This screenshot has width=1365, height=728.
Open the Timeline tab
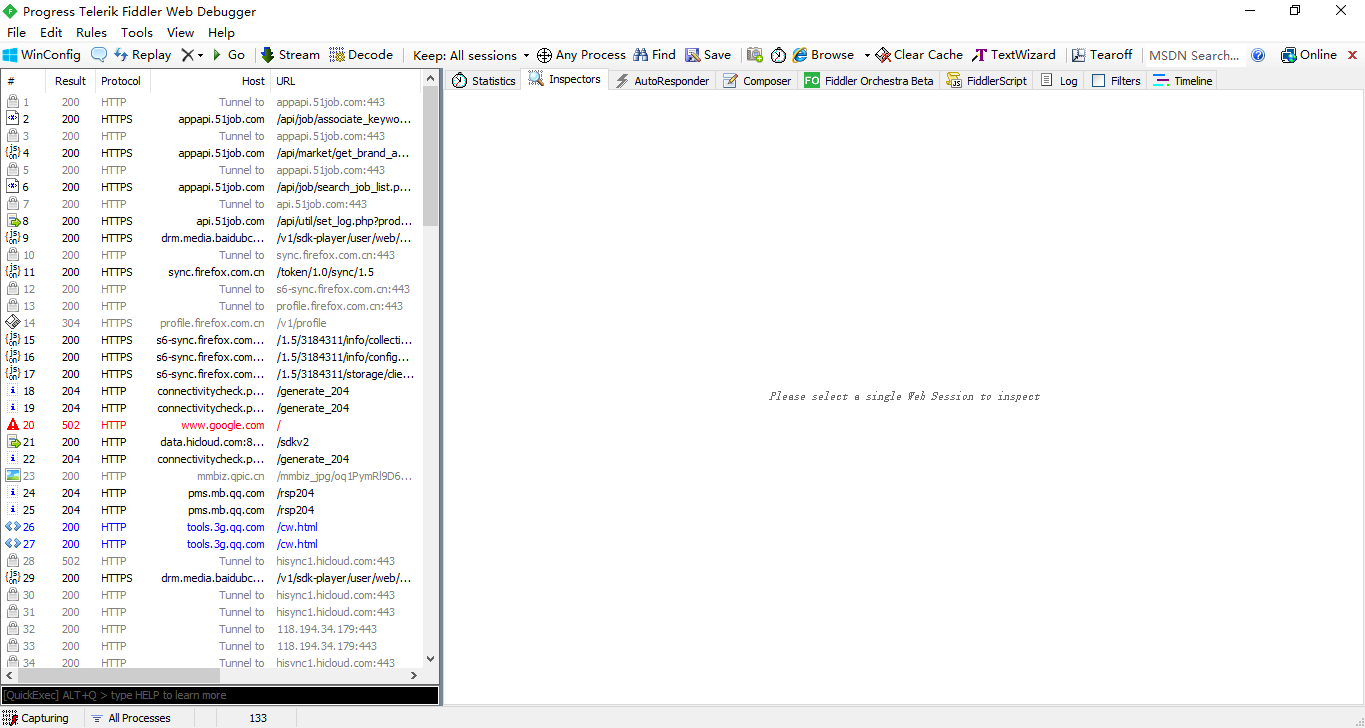coord(1183,81)
